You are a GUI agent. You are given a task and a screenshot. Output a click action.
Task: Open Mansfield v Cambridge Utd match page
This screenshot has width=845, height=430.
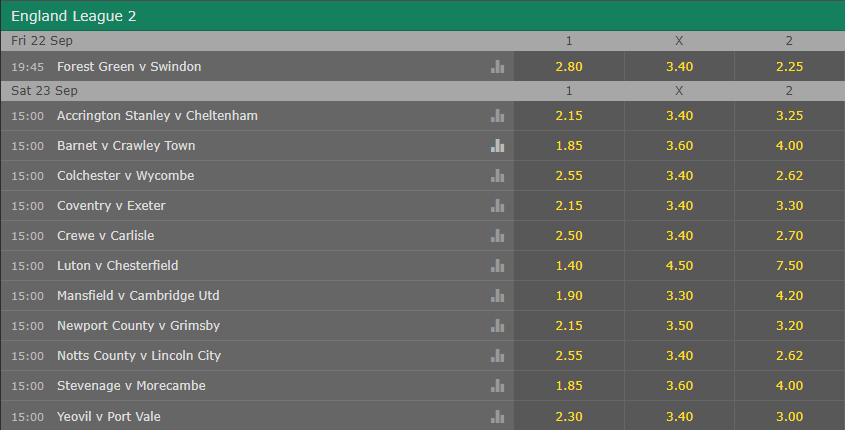point(138,296)
